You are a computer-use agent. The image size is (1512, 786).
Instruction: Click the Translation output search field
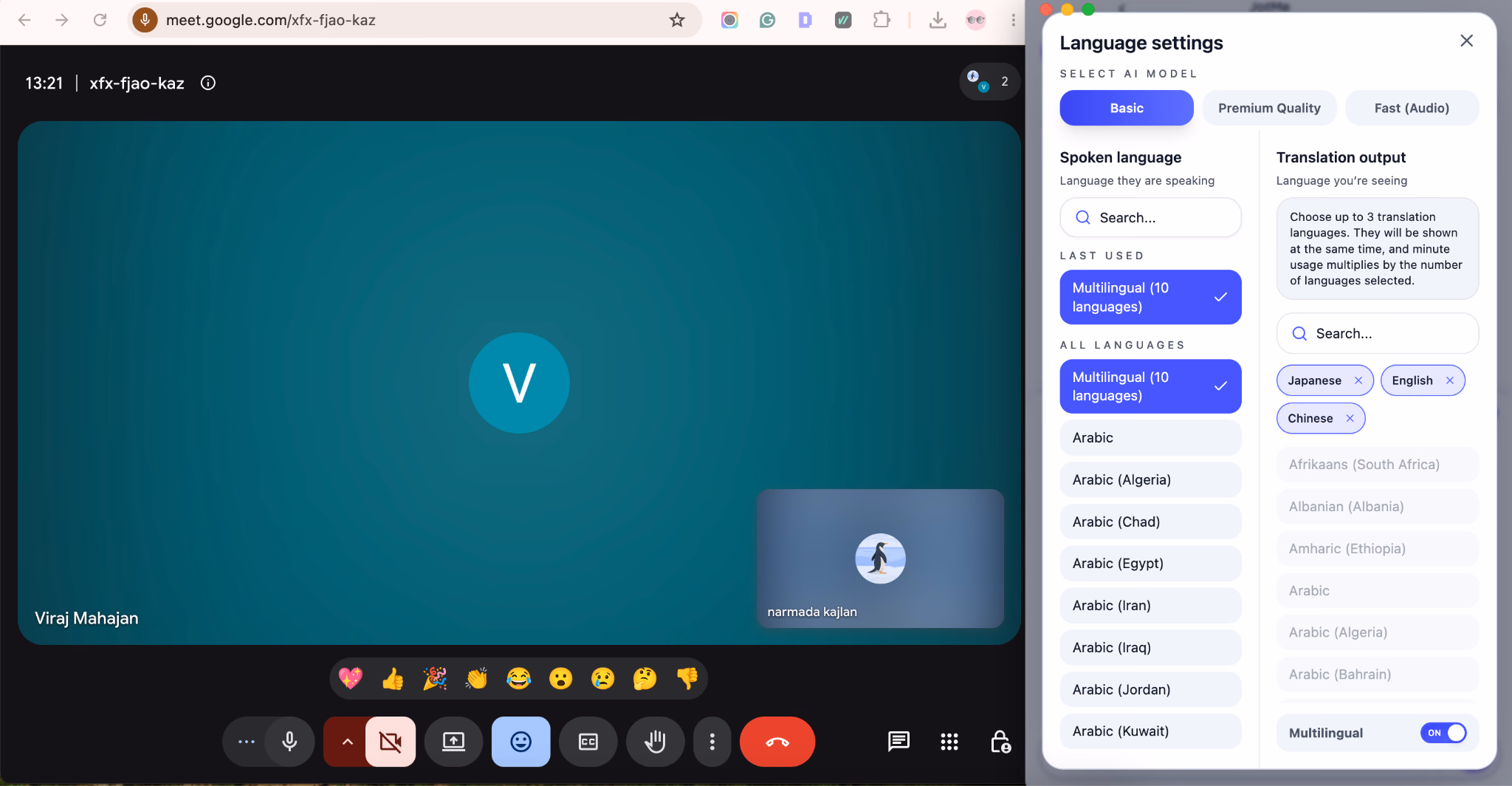(x=1378, y=333)
